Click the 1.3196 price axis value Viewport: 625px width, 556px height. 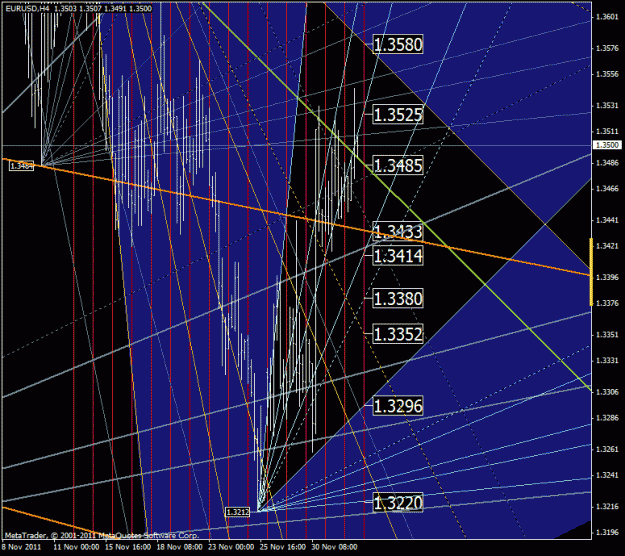coord(607,532)
